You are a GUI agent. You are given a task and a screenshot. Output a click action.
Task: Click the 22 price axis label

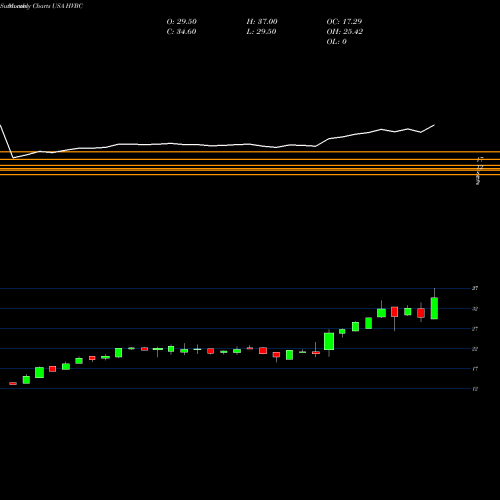click(x=475, y=349)
